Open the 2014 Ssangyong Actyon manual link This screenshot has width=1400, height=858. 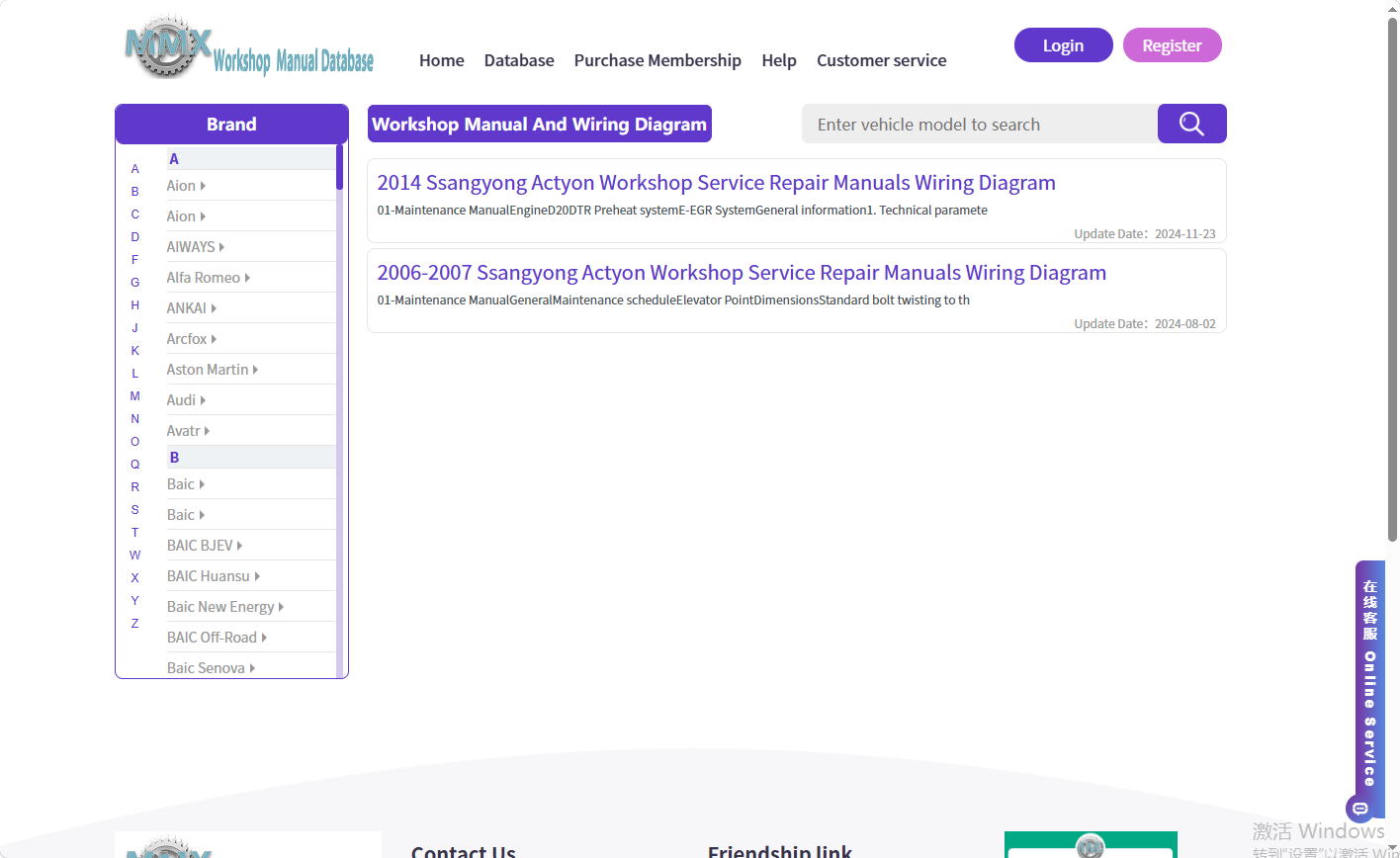click(x=717, y=183)
